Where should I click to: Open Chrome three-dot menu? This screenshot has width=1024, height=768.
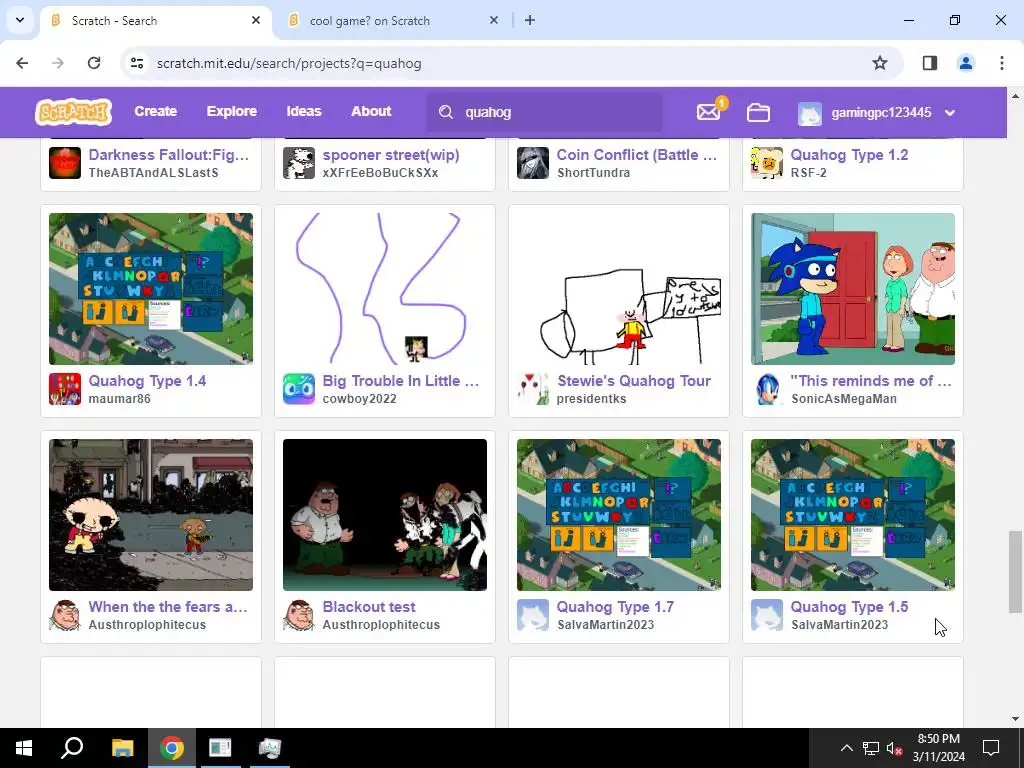point(1002,63)
